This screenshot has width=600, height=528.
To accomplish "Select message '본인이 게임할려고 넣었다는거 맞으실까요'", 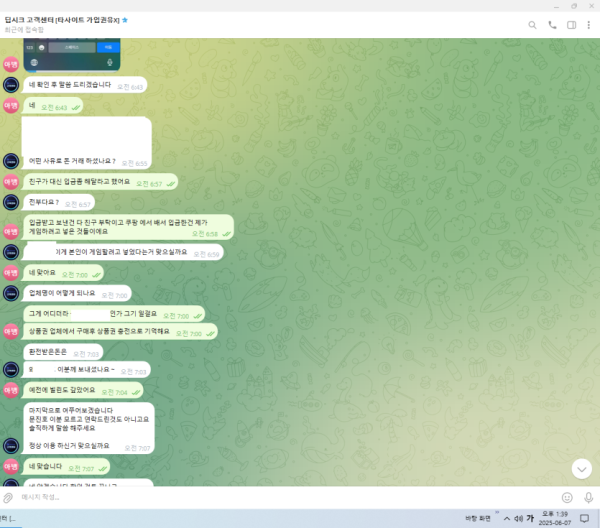I will [x=123, y=252].
